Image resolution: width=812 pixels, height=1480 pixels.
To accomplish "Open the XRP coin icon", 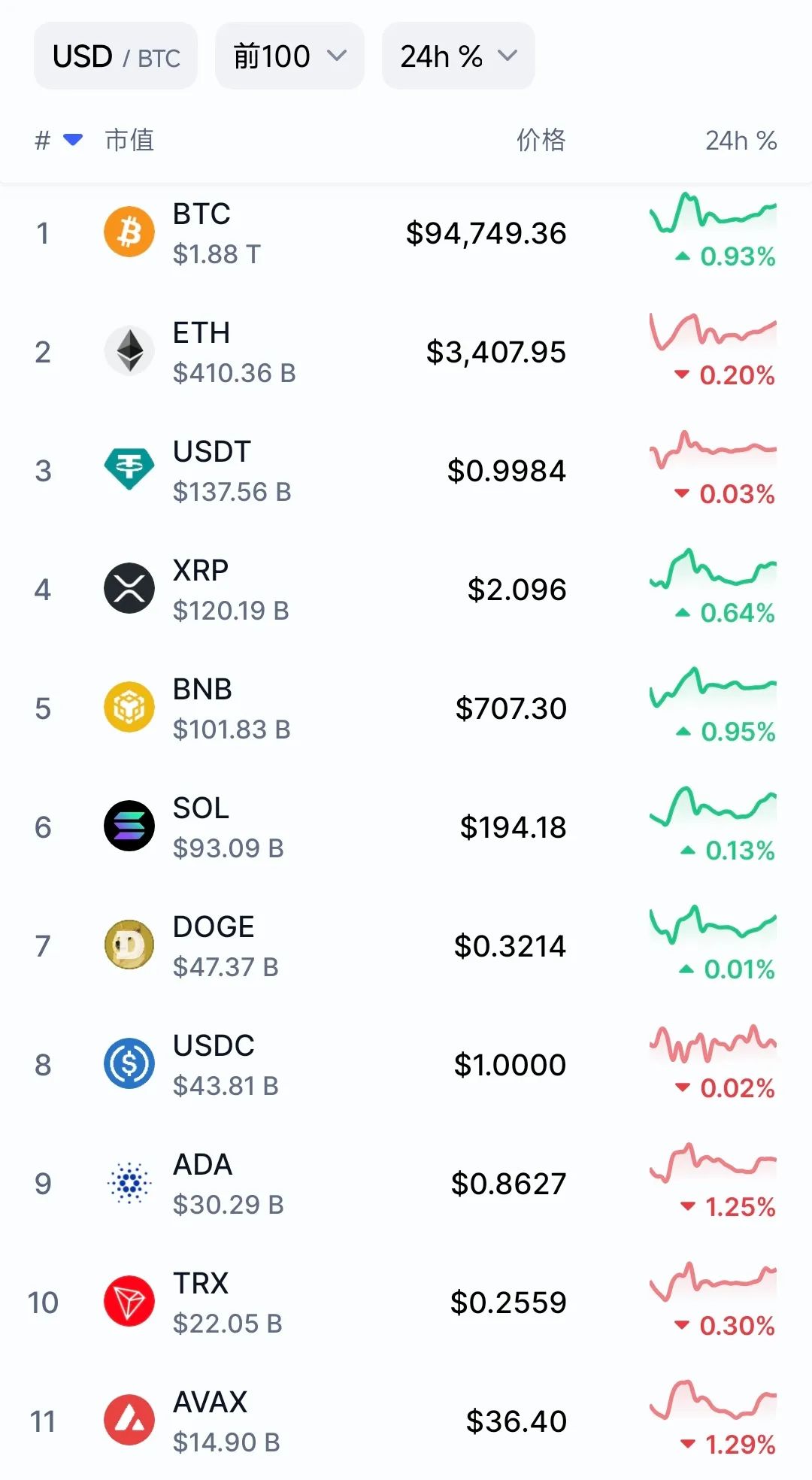I will click(x=129, y=589).
